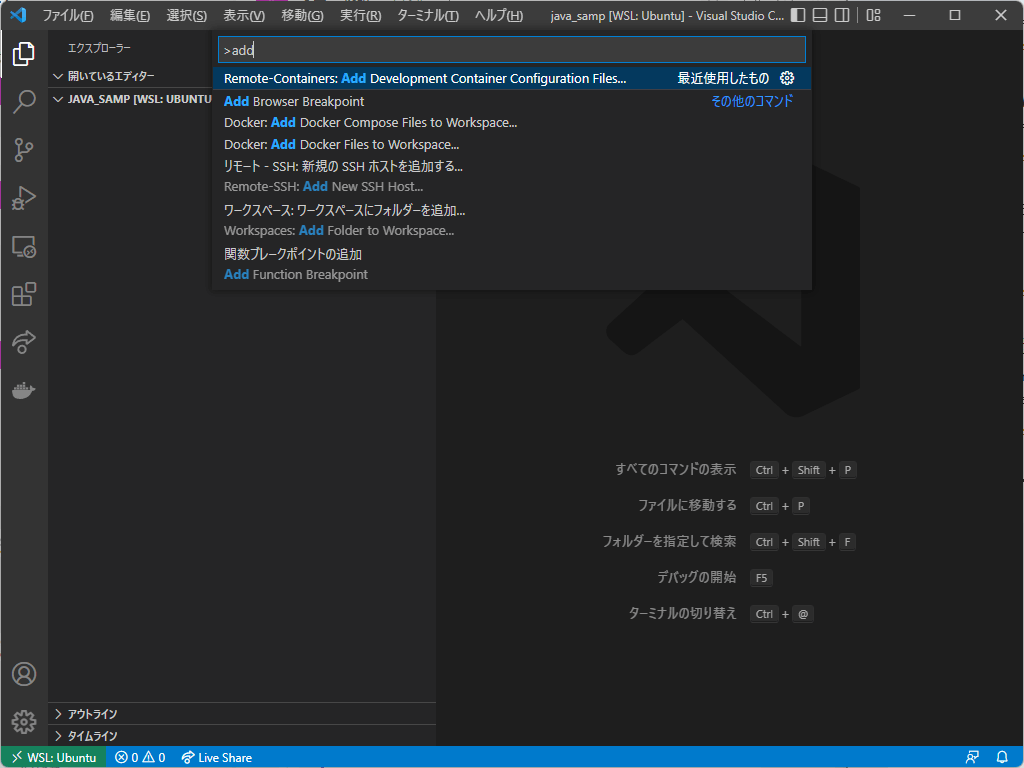
Task: Select Remote-Containers: Add Development Container Configuration Files
Action: [x=511, y=78]
